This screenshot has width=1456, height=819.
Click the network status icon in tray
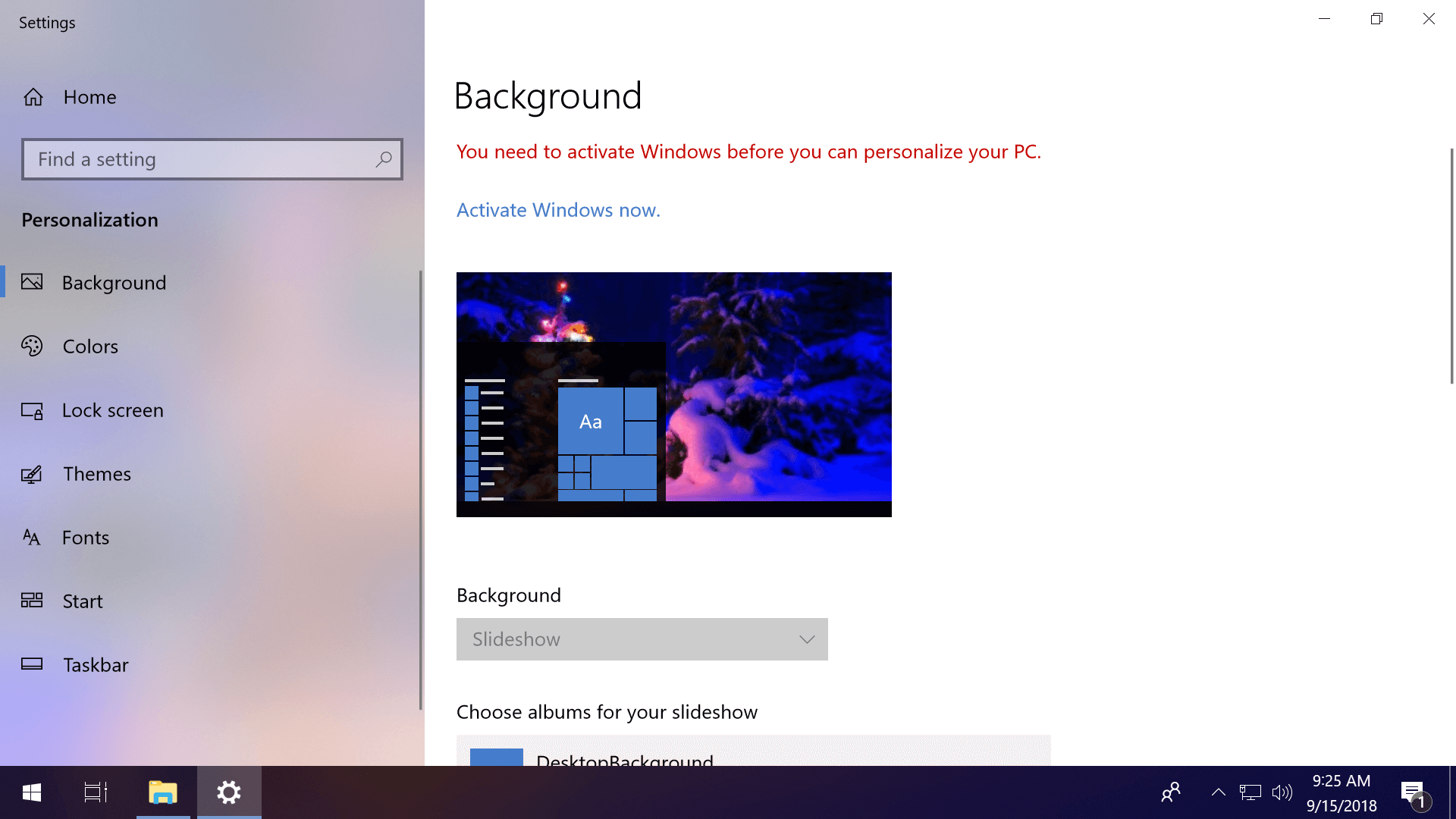click(1251, 792)
